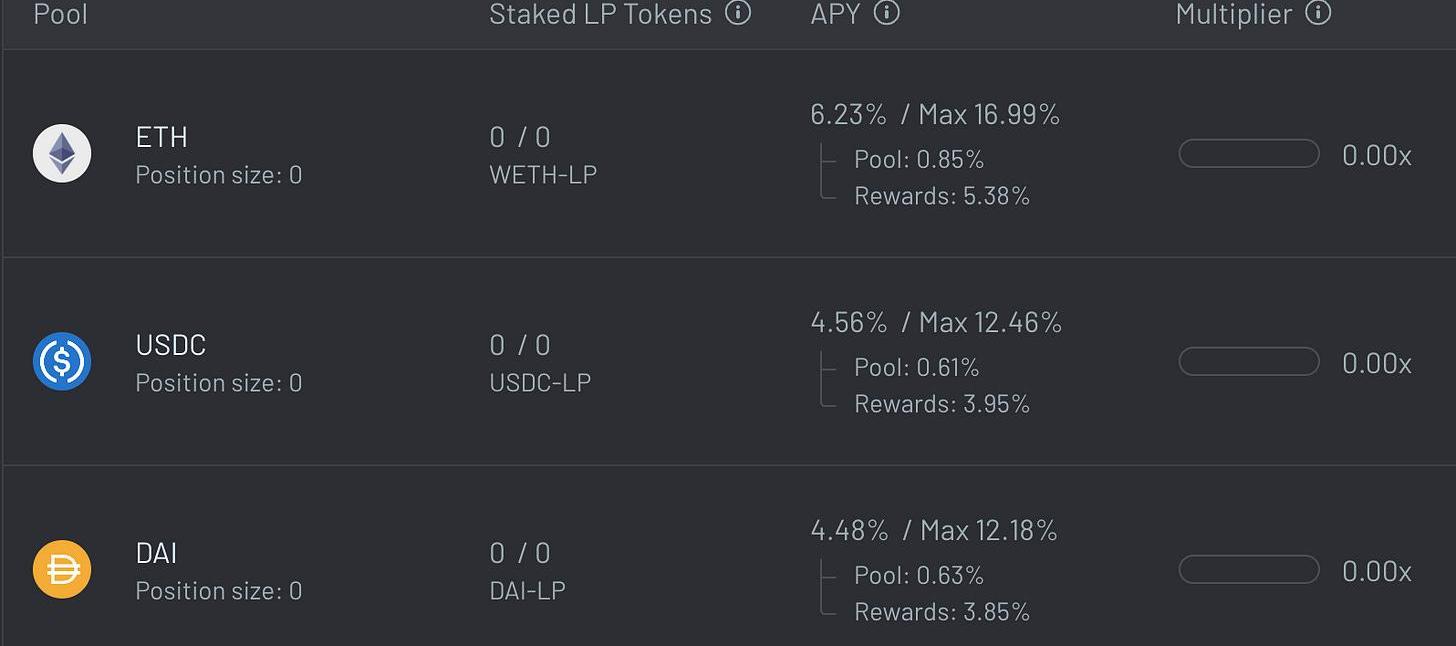Viewport: 1456px width, 646px height.
Task: Select the DAI pool name
Action: coord(157,553)
